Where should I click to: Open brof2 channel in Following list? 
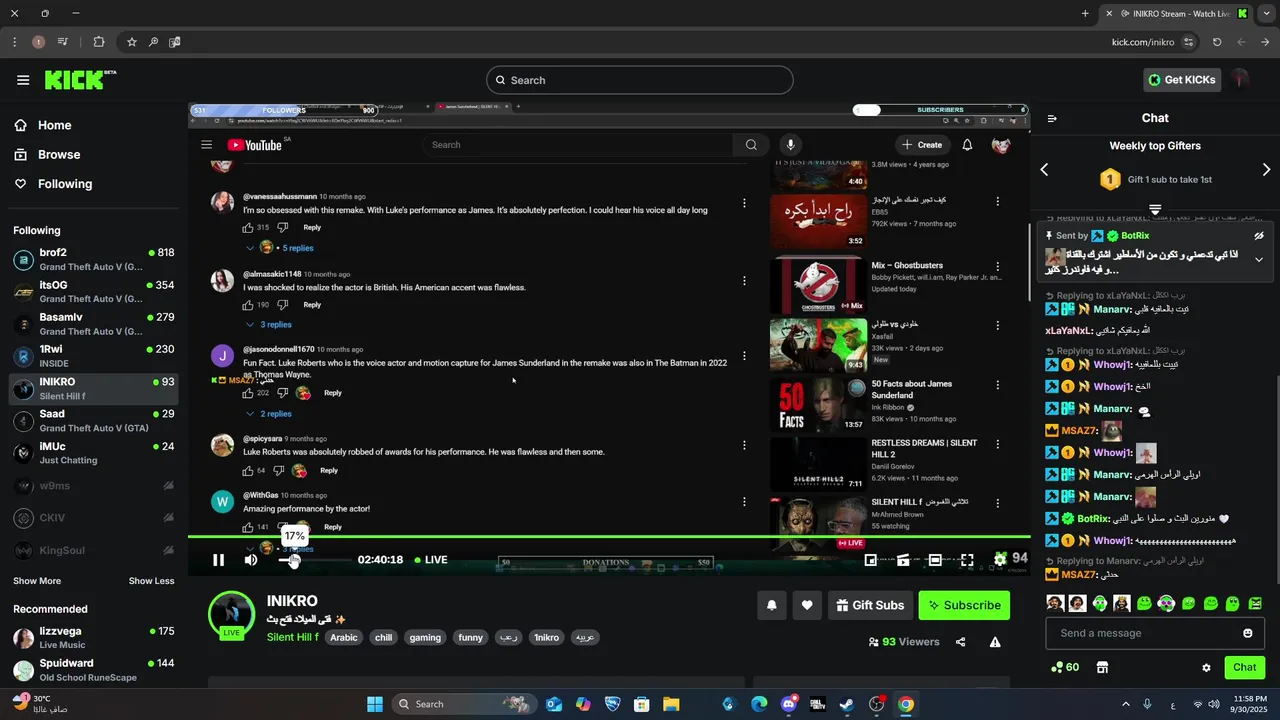[94, 260]
